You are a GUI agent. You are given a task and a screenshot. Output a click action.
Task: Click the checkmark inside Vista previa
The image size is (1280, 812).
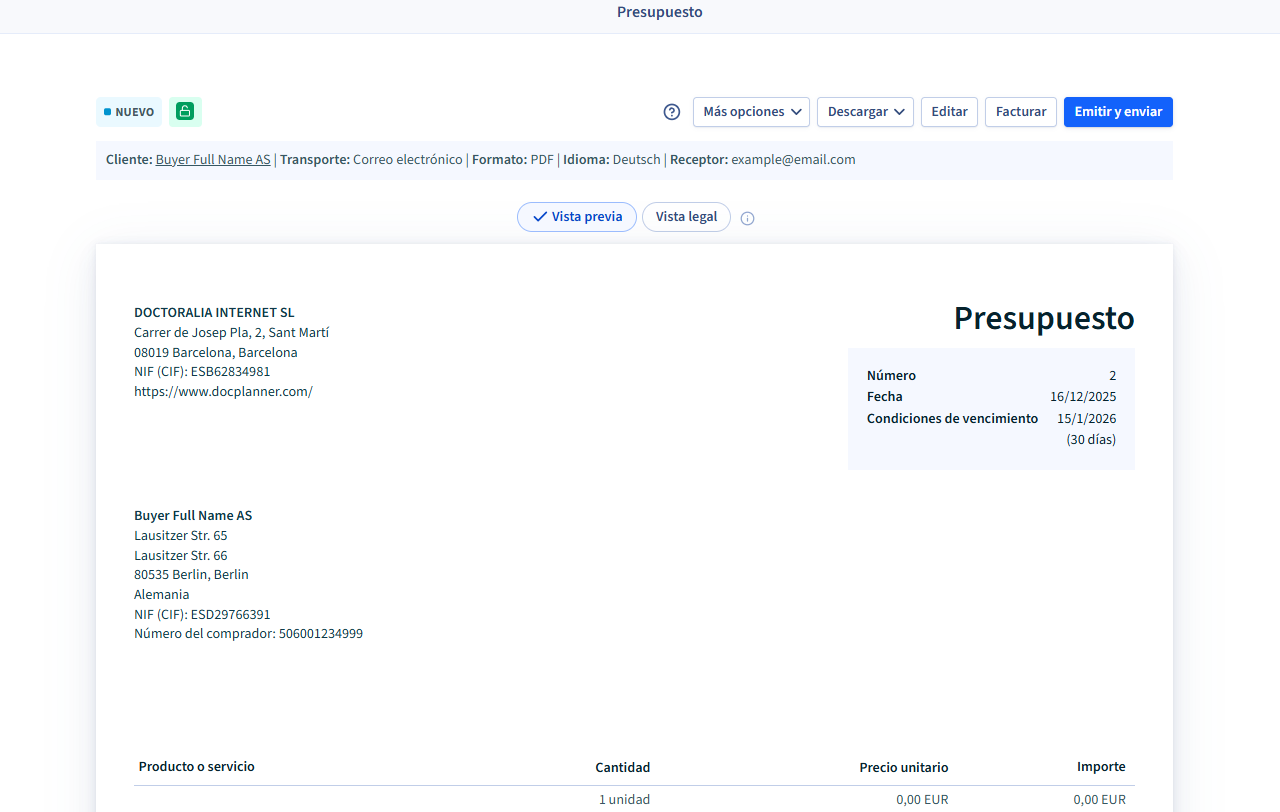pos(540,216)
